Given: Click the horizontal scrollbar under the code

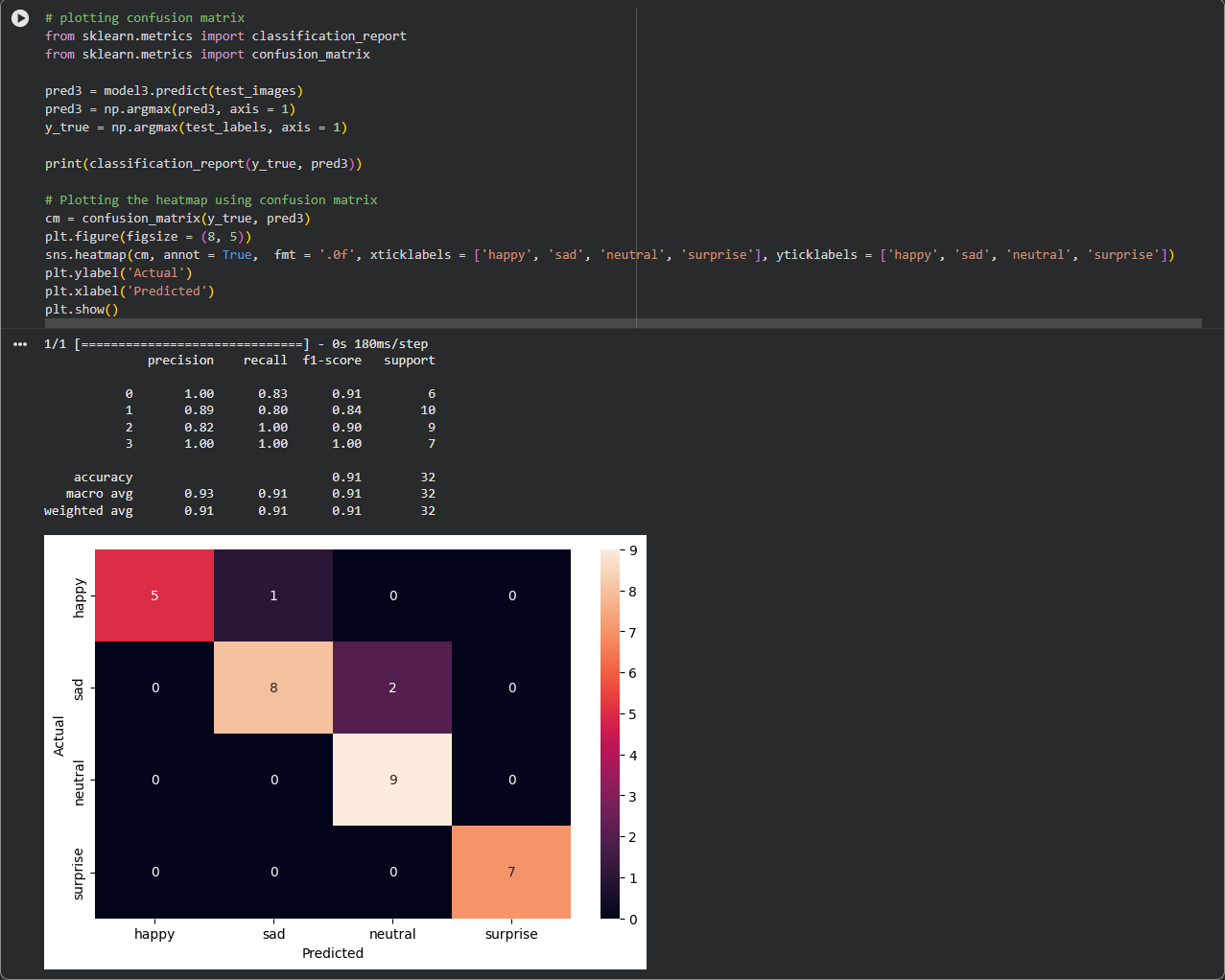Looking at the screenshot, I should pos(624,323).
